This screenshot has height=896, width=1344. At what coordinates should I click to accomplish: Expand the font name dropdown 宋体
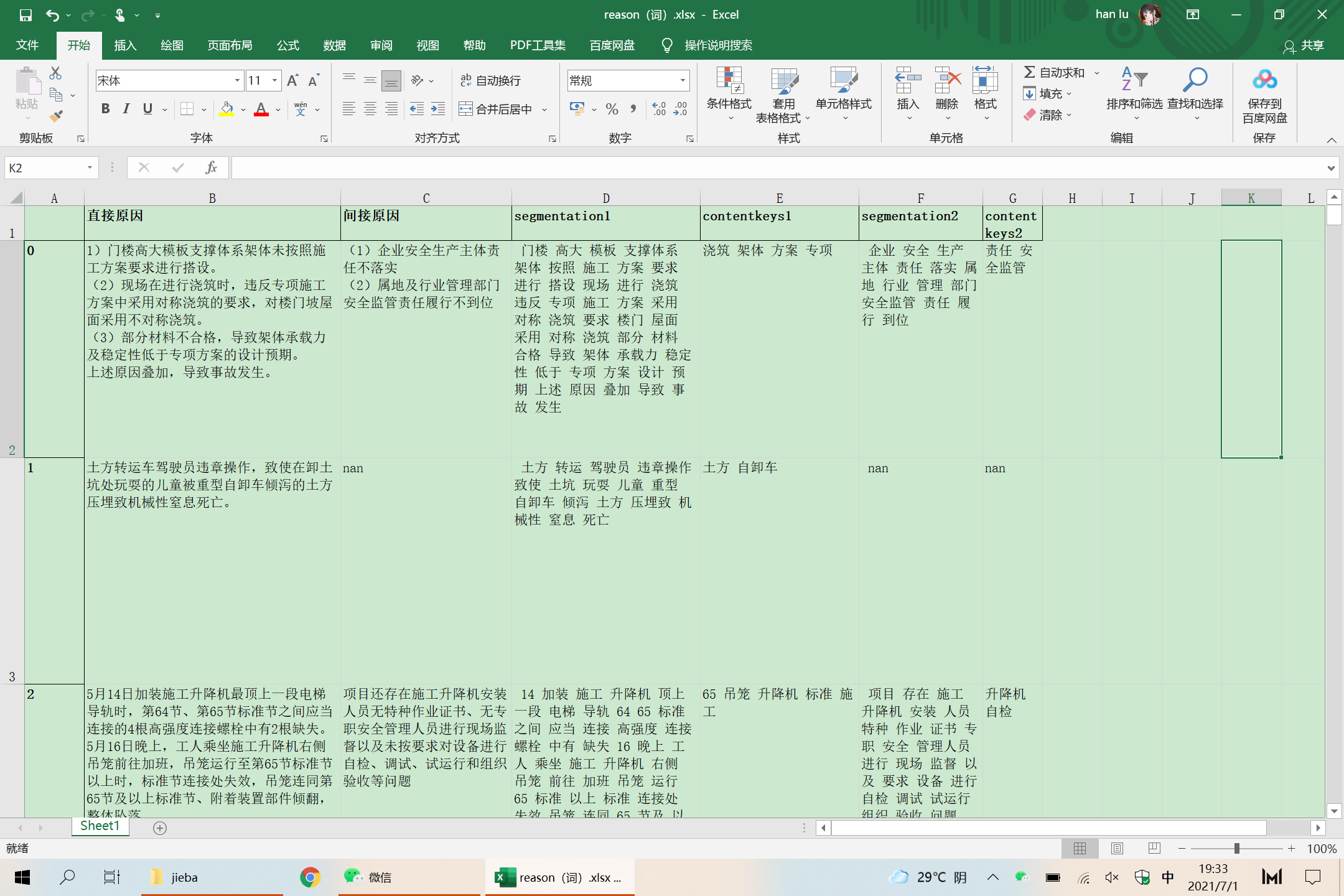point(237,80)
